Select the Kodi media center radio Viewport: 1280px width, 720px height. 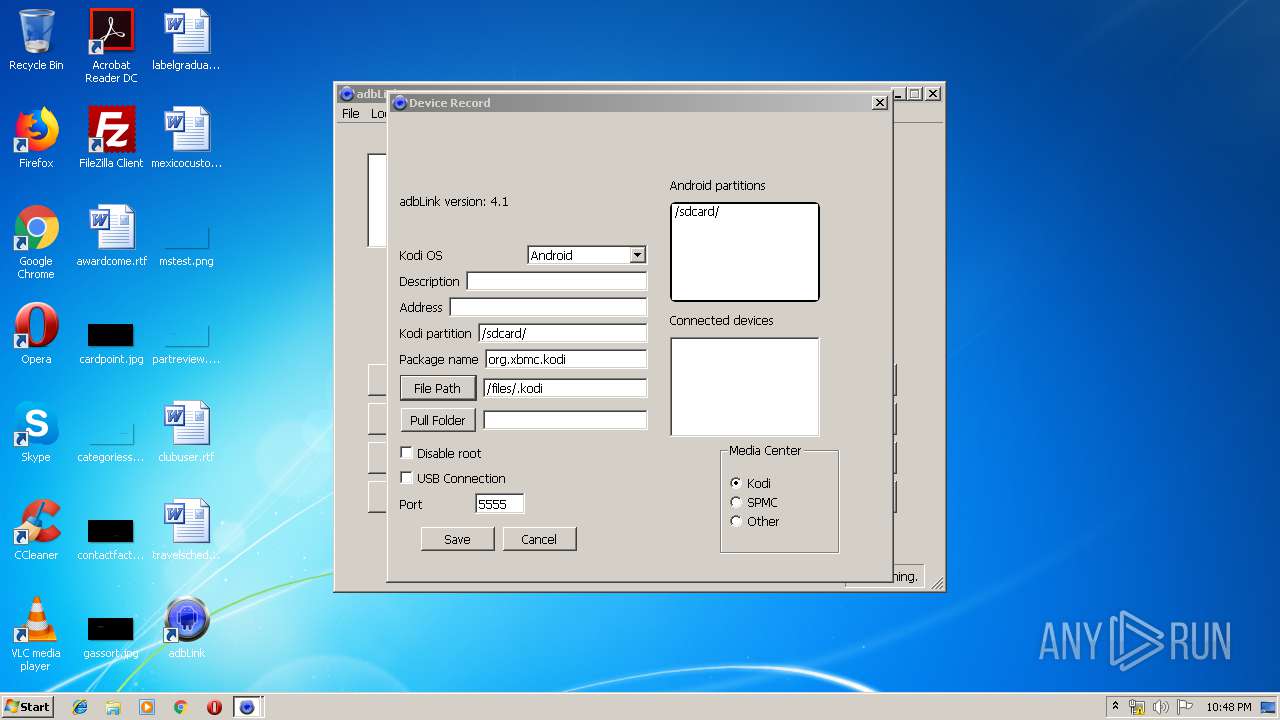tap(736, 483)
